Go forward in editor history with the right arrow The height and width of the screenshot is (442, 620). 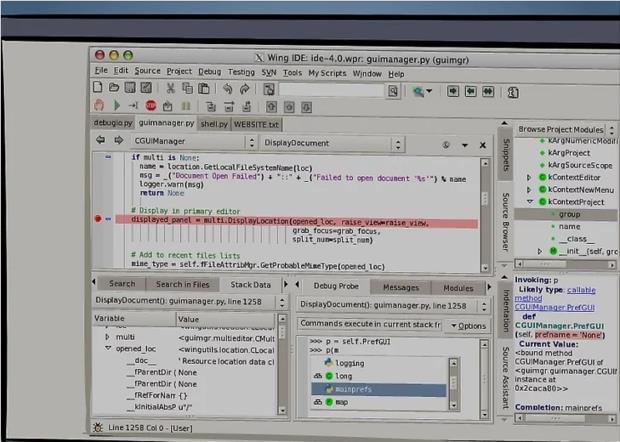[118, 140]
